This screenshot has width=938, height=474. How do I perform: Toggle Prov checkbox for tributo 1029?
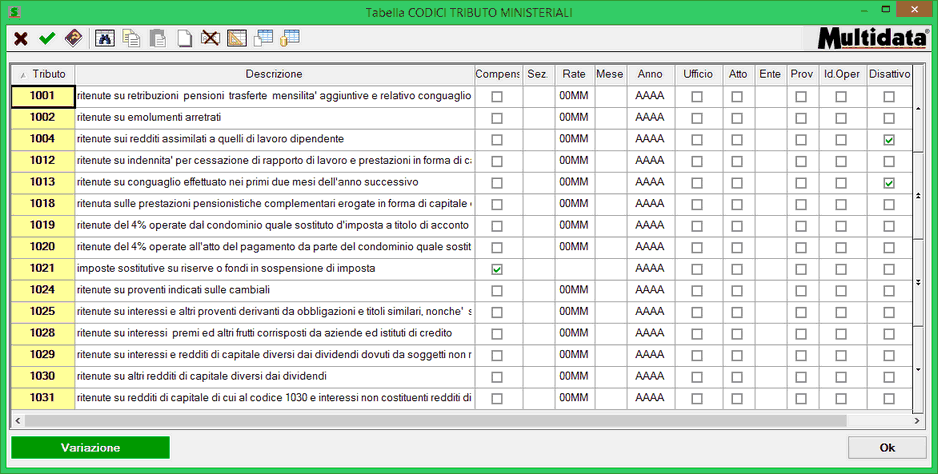coord(801,356)
